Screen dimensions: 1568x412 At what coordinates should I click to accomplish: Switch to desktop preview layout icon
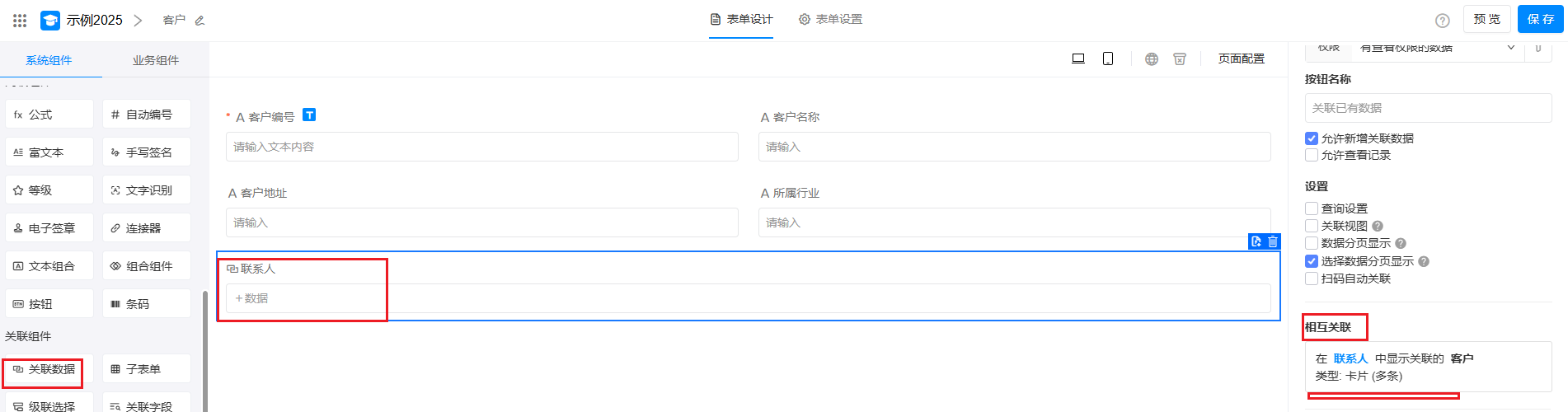(1077, 59)
